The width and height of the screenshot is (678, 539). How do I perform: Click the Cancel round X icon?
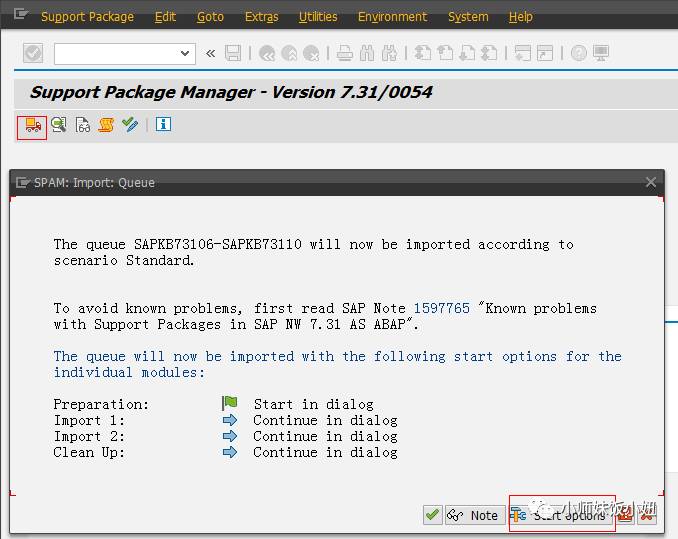(x=311, y=54)
